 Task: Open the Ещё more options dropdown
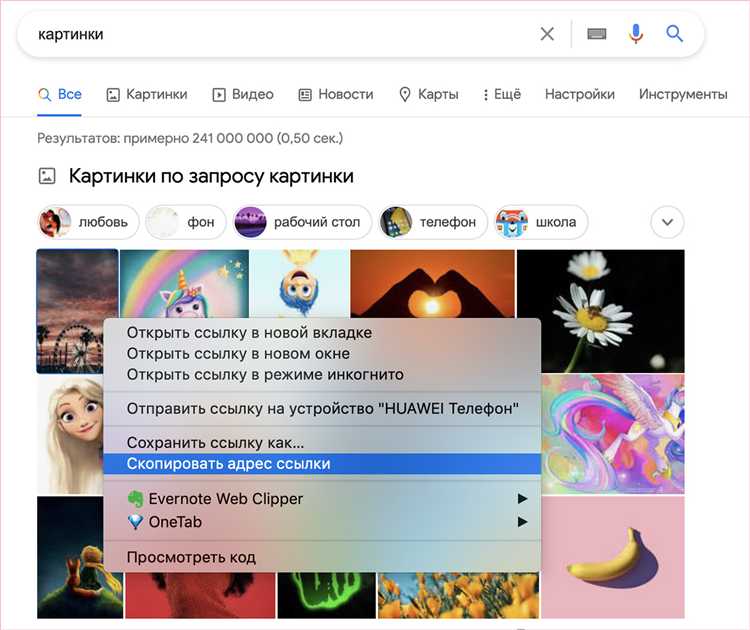(x=502, y=94)
